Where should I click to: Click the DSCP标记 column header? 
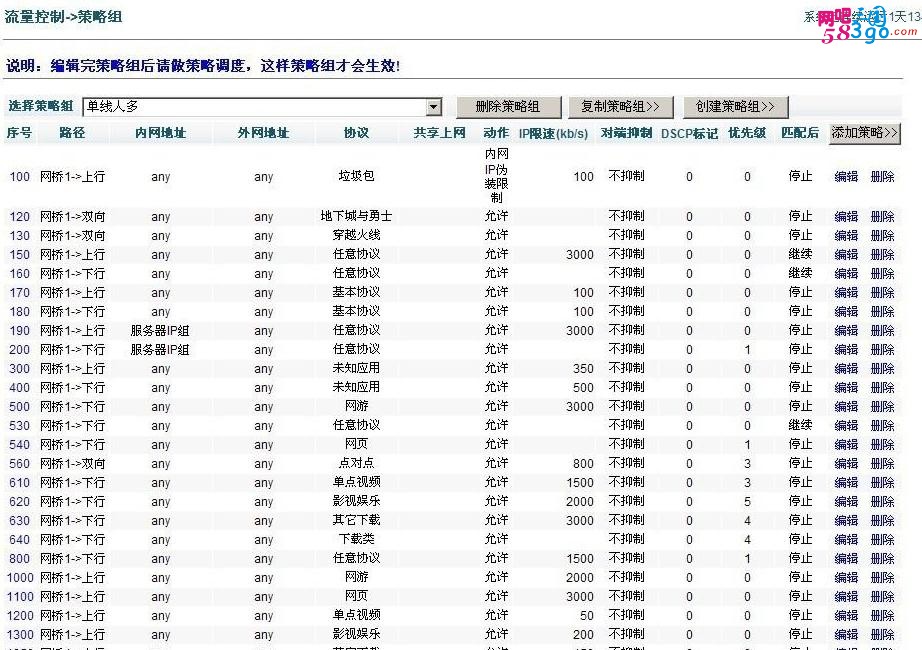pos(689,134)
